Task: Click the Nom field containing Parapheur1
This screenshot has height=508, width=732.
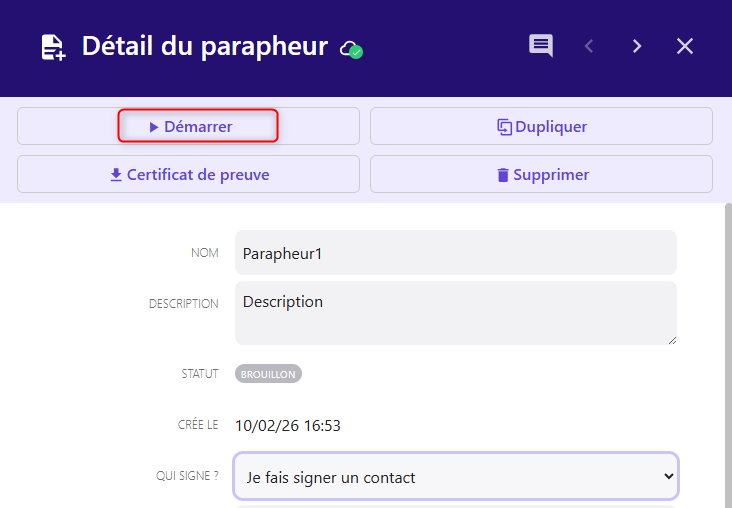Action: [x=455, y=253]
